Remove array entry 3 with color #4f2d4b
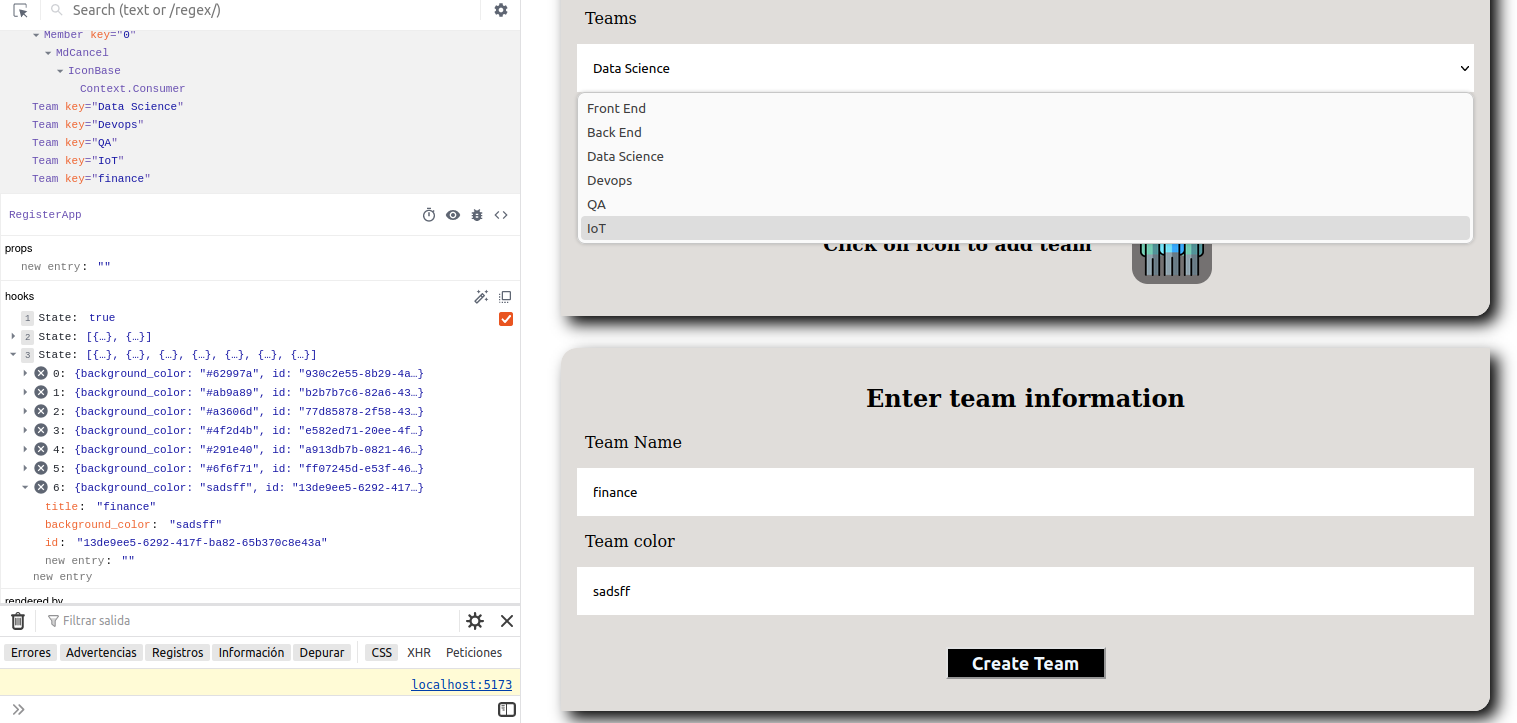Screen dimensions: 1517x723 tap(41, 430)
